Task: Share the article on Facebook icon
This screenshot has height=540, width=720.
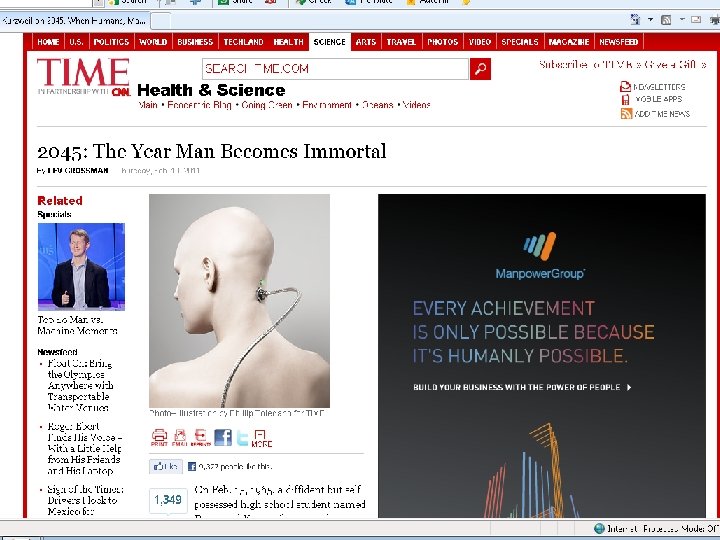Action: click(x=223, y=437)
